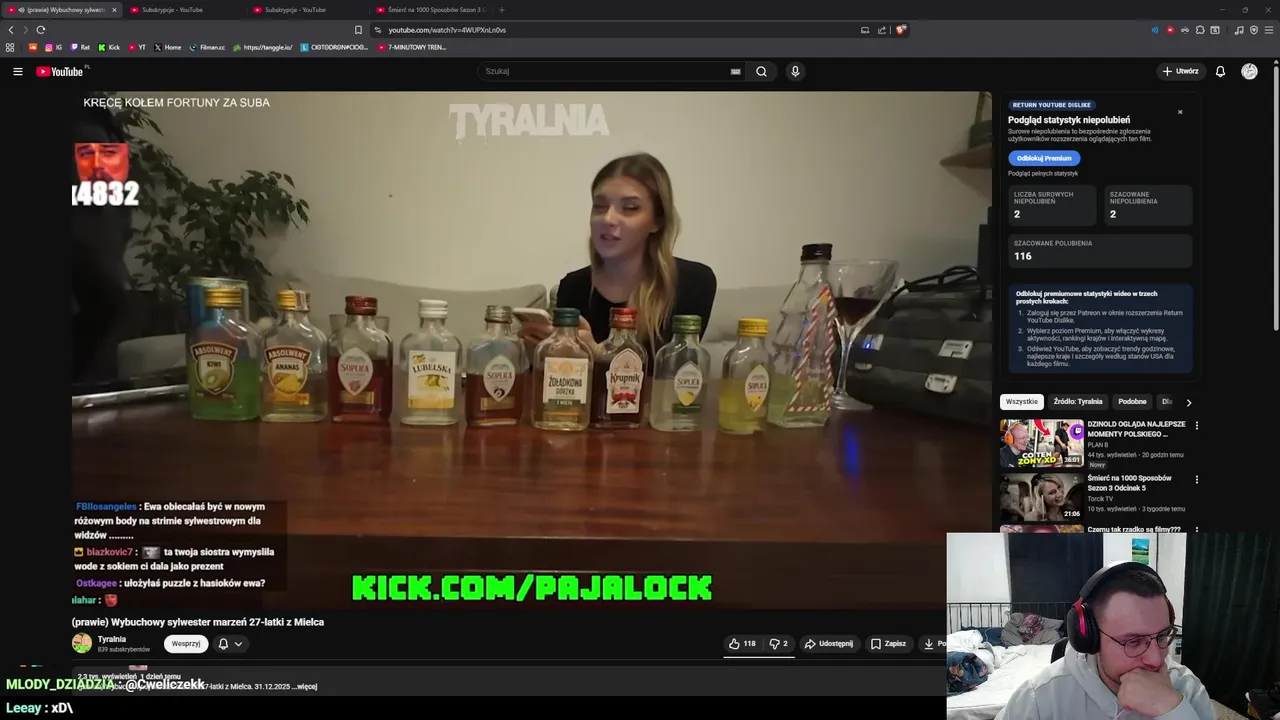Open the on-screen keyboard icon in the search box
This screenshot has width=1280, height=720.
(x=735, y=71)
